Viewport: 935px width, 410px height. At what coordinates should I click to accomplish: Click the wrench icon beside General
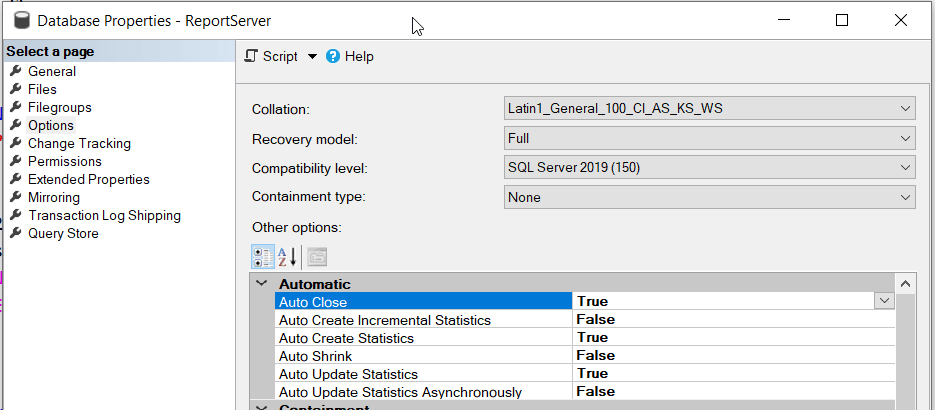pyautogui.click(x=16, y=71)
